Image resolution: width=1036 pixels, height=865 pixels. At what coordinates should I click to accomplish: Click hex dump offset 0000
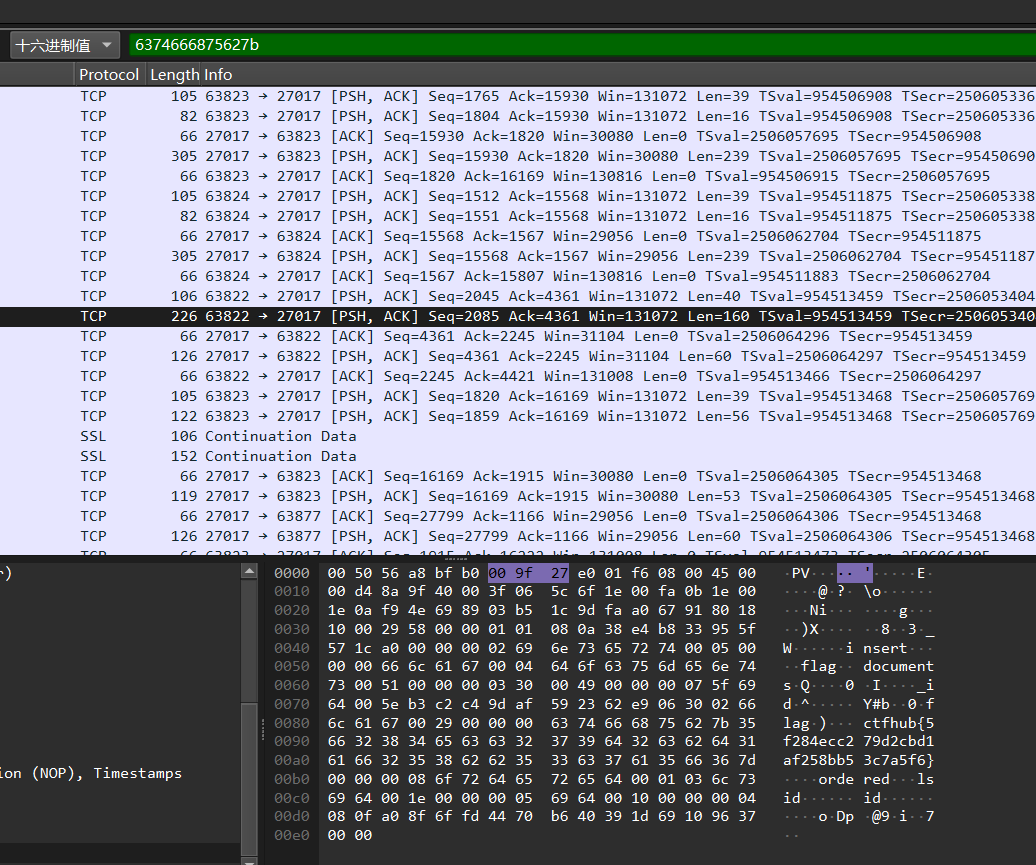[x=291, y=573]
